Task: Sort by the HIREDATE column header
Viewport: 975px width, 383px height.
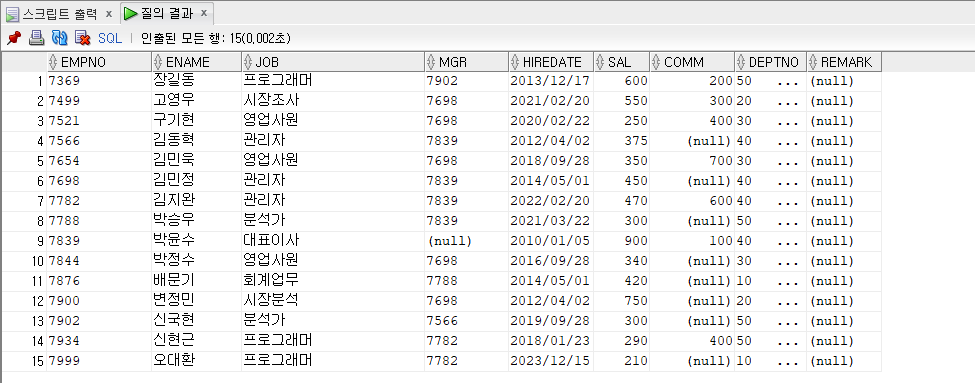Action: (x=551, y=62)
